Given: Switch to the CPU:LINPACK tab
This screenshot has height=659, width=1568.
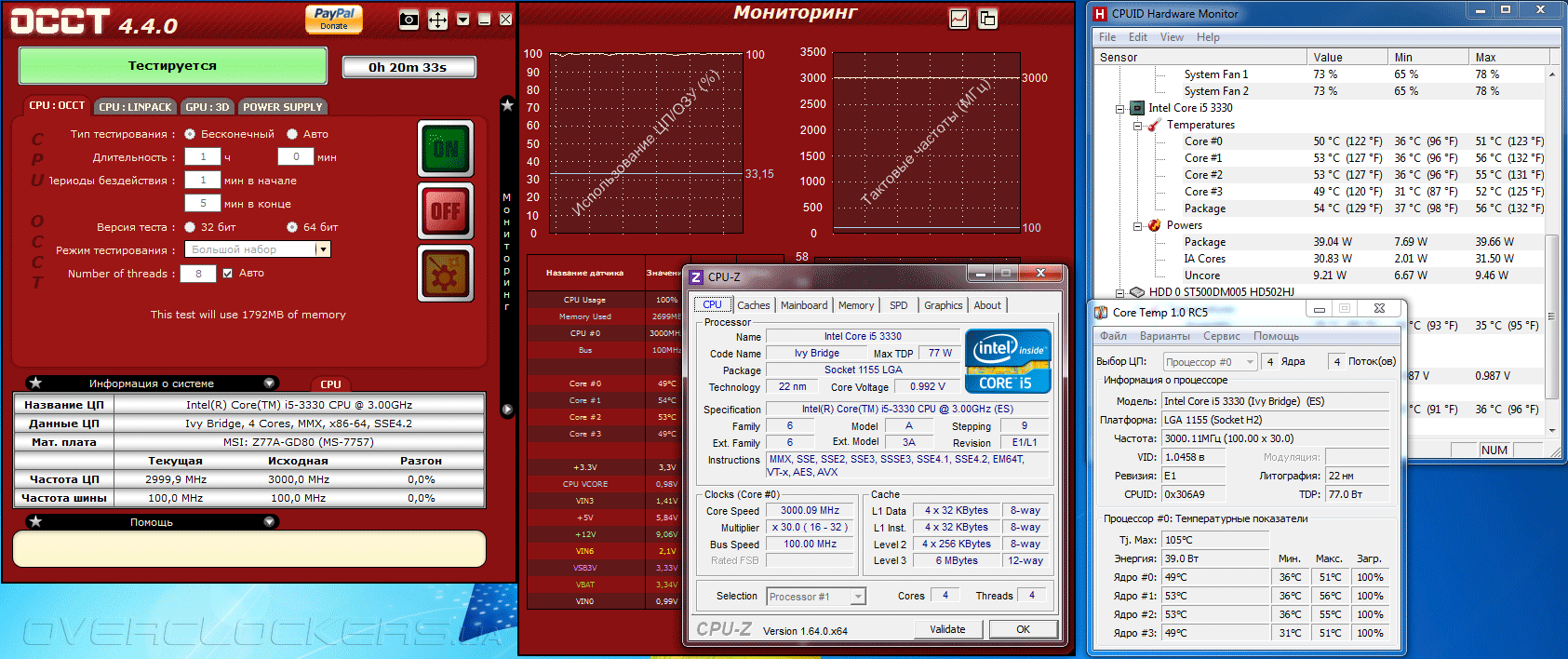Looking at the screenshot, I should click(x=135, y=107).
